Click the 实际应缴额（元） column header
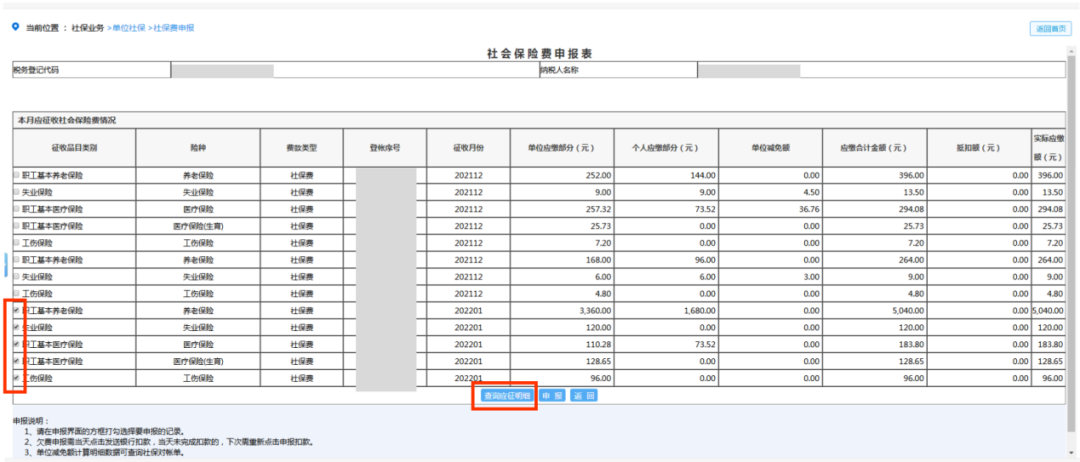The image size is (1080, 462). (x=1048, y=147)
